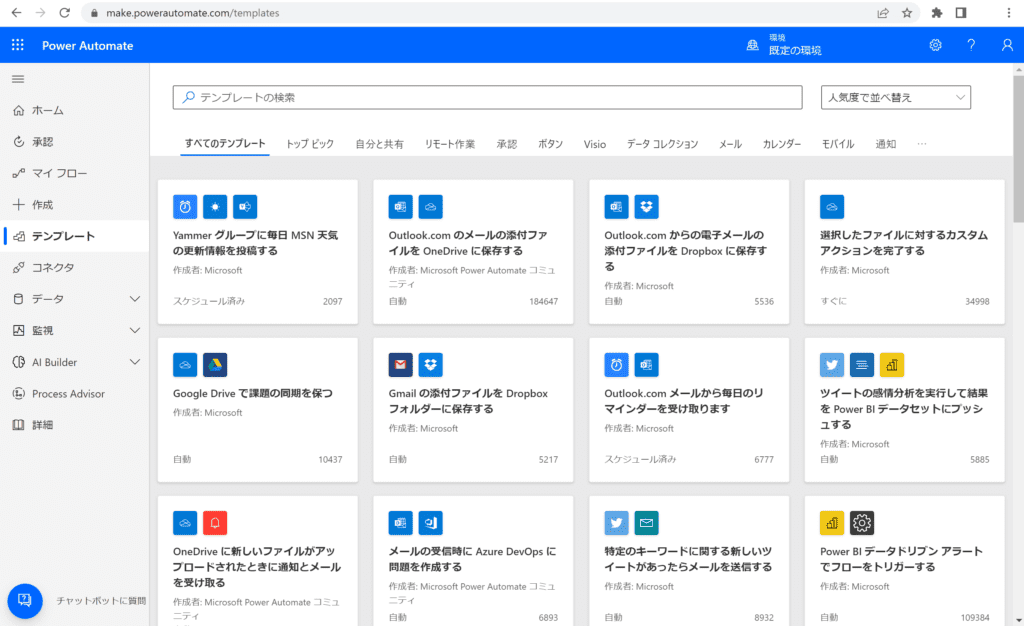1024x626 pixels.
Task: Click the chatbot round button
Action: point(25,600)
